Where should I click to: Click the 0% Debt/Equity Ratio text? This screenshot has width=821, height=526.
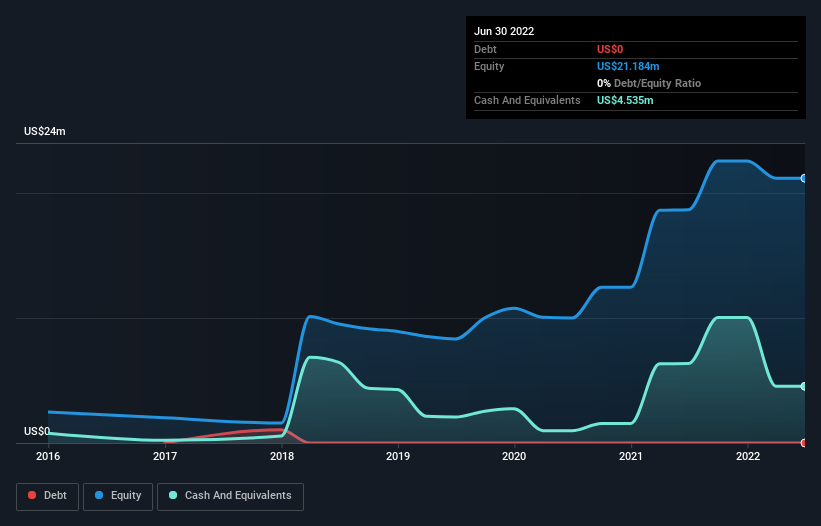(649, 83)
